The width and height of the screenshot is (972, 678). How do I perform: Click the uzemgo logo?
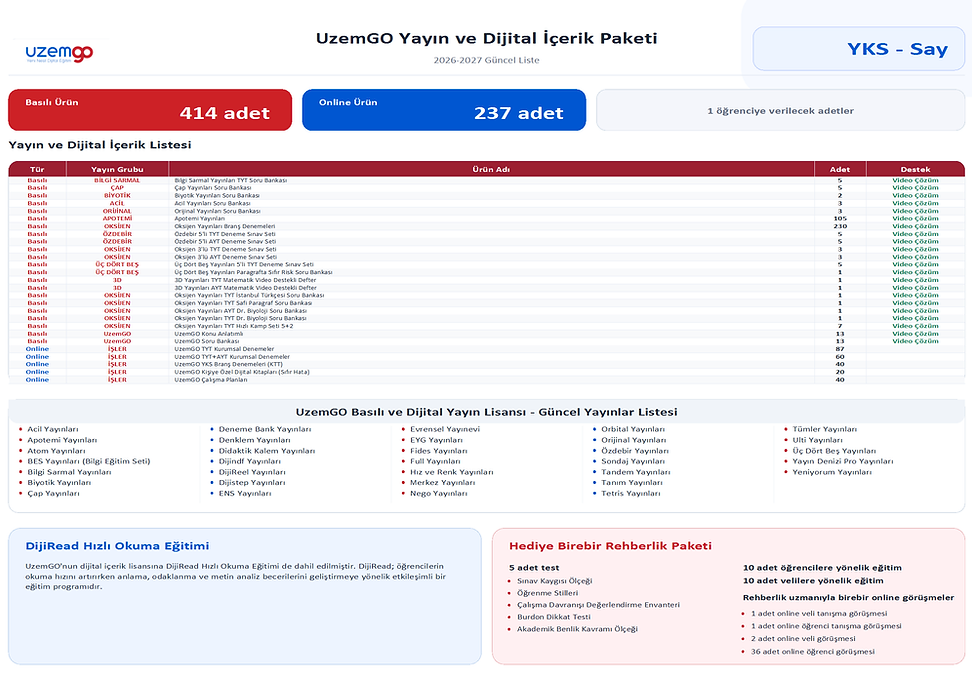pos(59,54)
